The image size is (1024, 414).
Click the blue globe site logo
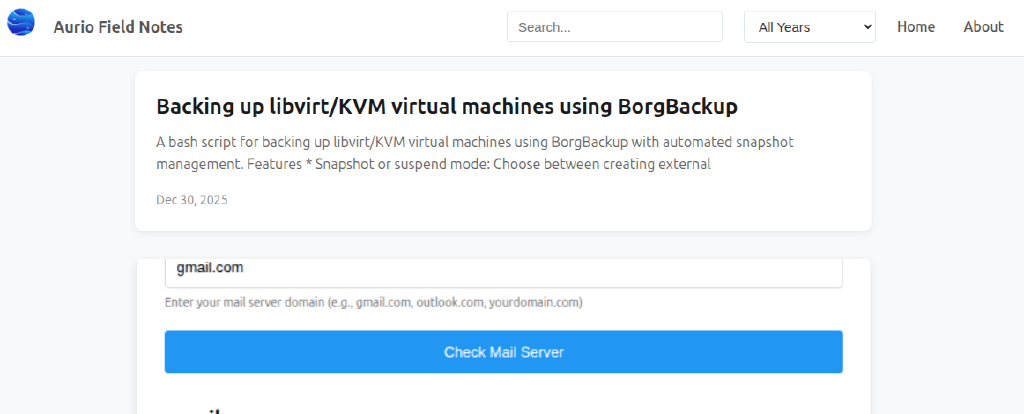[x=21, y=22]
